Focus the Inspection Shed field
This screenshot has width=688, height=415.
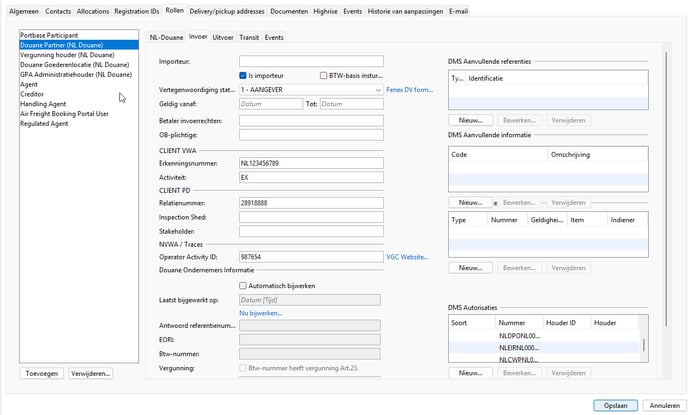click(311, 217)
